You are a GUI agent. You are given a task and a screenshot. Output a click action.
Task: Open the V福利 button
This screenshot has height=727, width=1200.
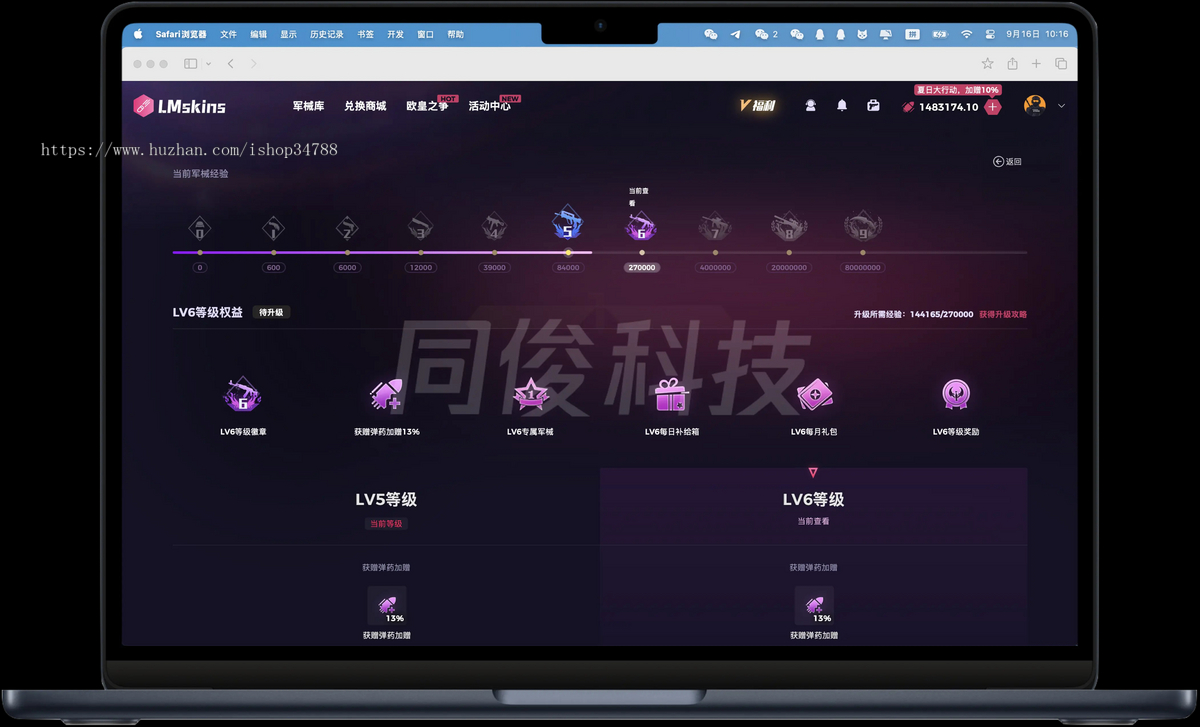[x=757, y=106]
